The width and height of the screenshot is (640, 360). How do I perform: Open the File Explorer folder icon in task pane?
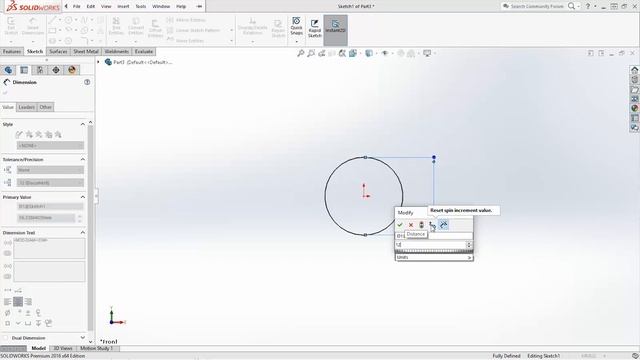tap(634, 89)
